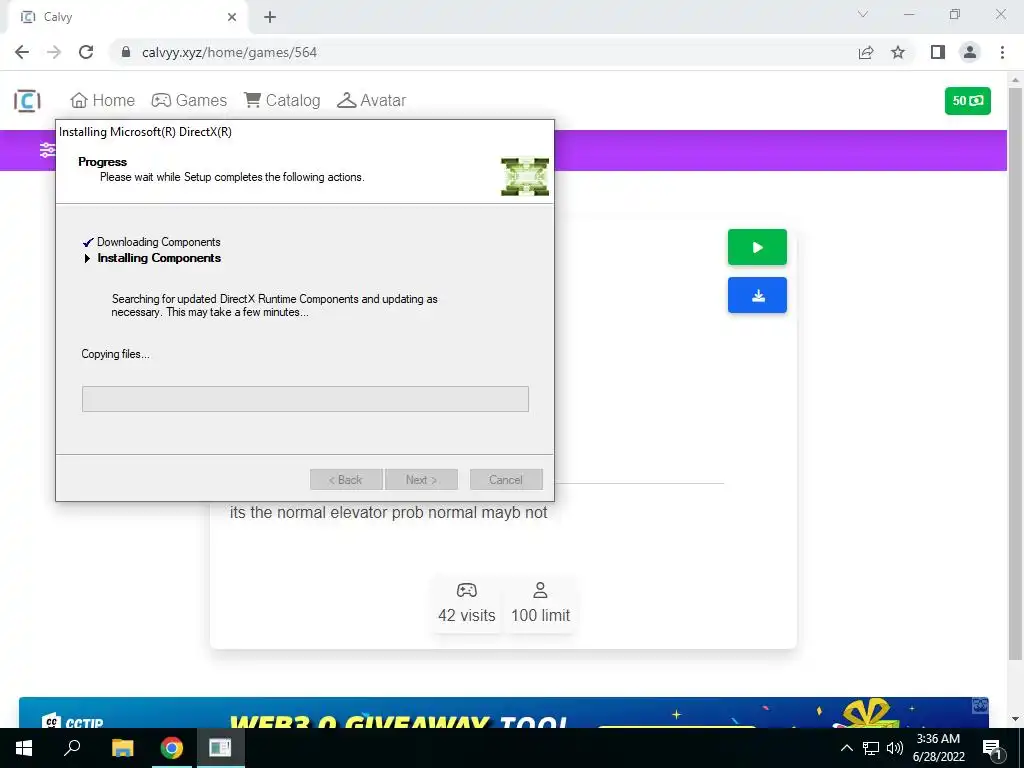The image size is (1024, 768).
Task: Click the blue download button
Action: [x=757, y=295]
